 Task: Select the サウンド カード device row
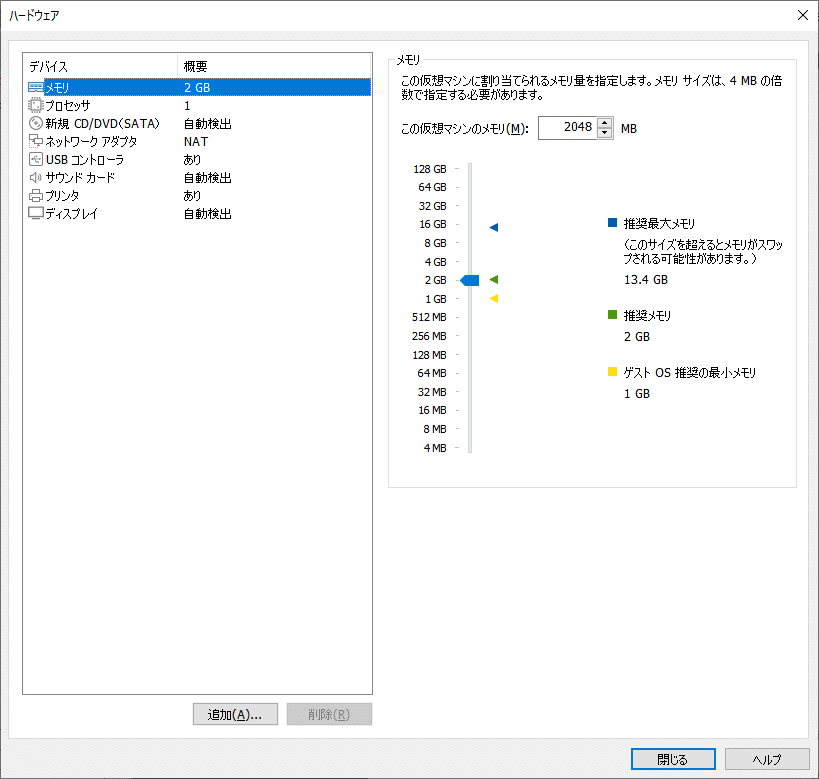pos(196,177)
